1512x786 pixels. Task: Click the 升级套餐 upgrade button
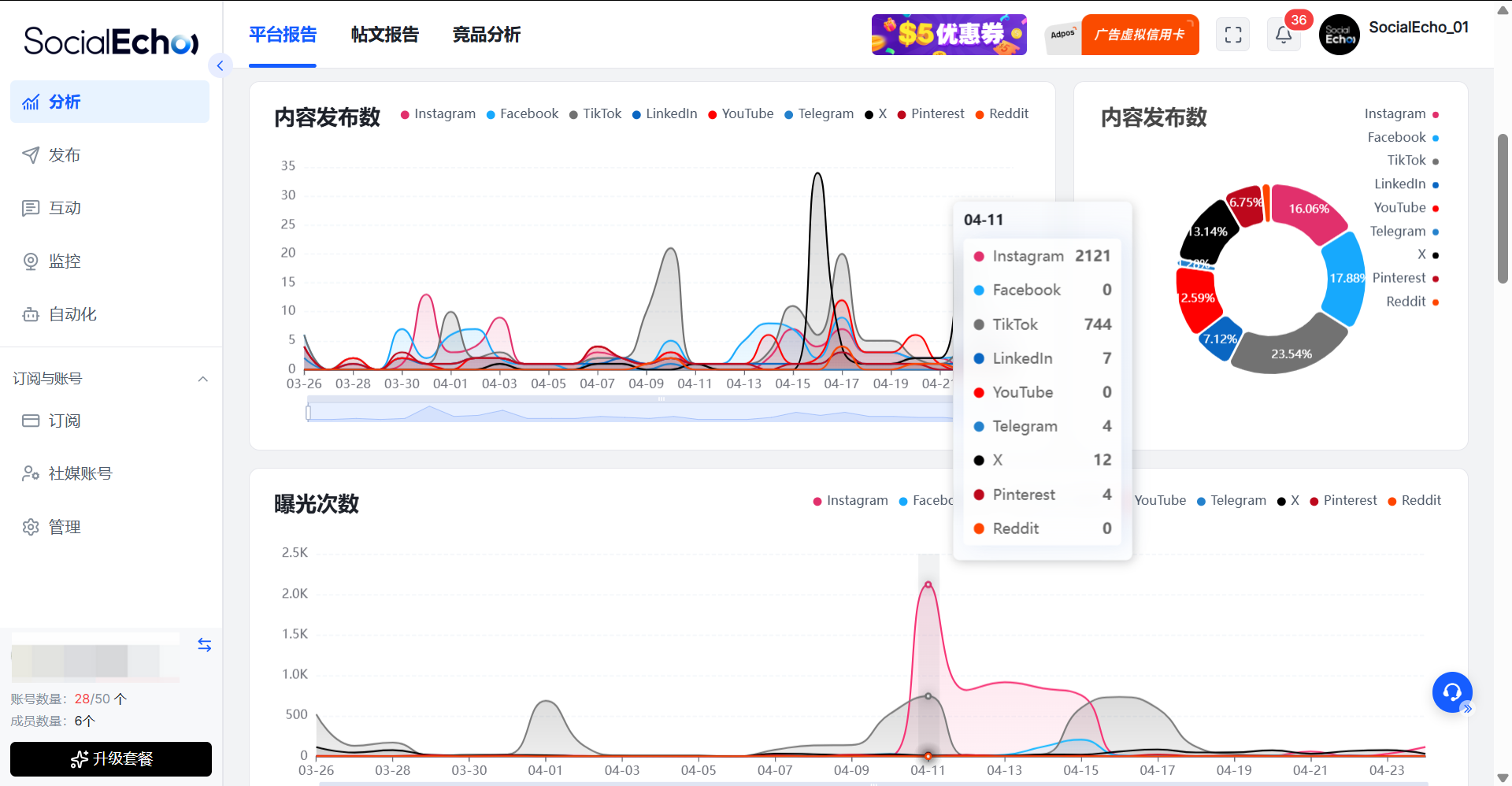coord(111,759)
